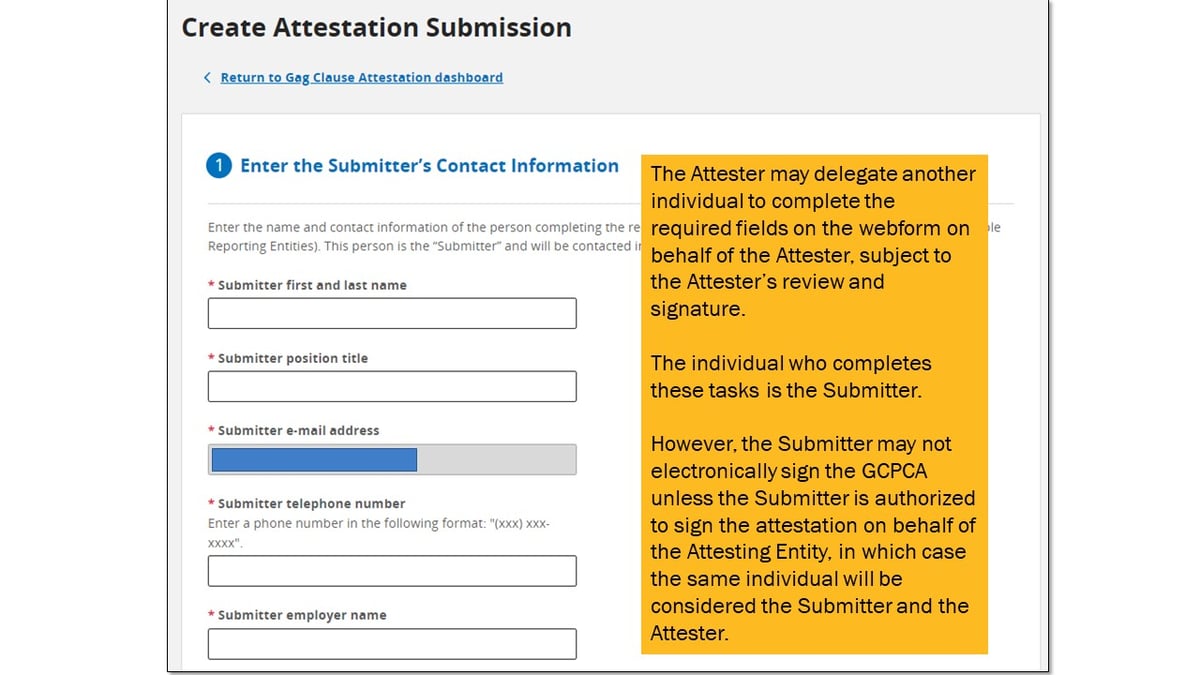Click inside the Submitter employer name field
Image resolution: width=1200 pixels, height=675 pixels.
[391, 643]
